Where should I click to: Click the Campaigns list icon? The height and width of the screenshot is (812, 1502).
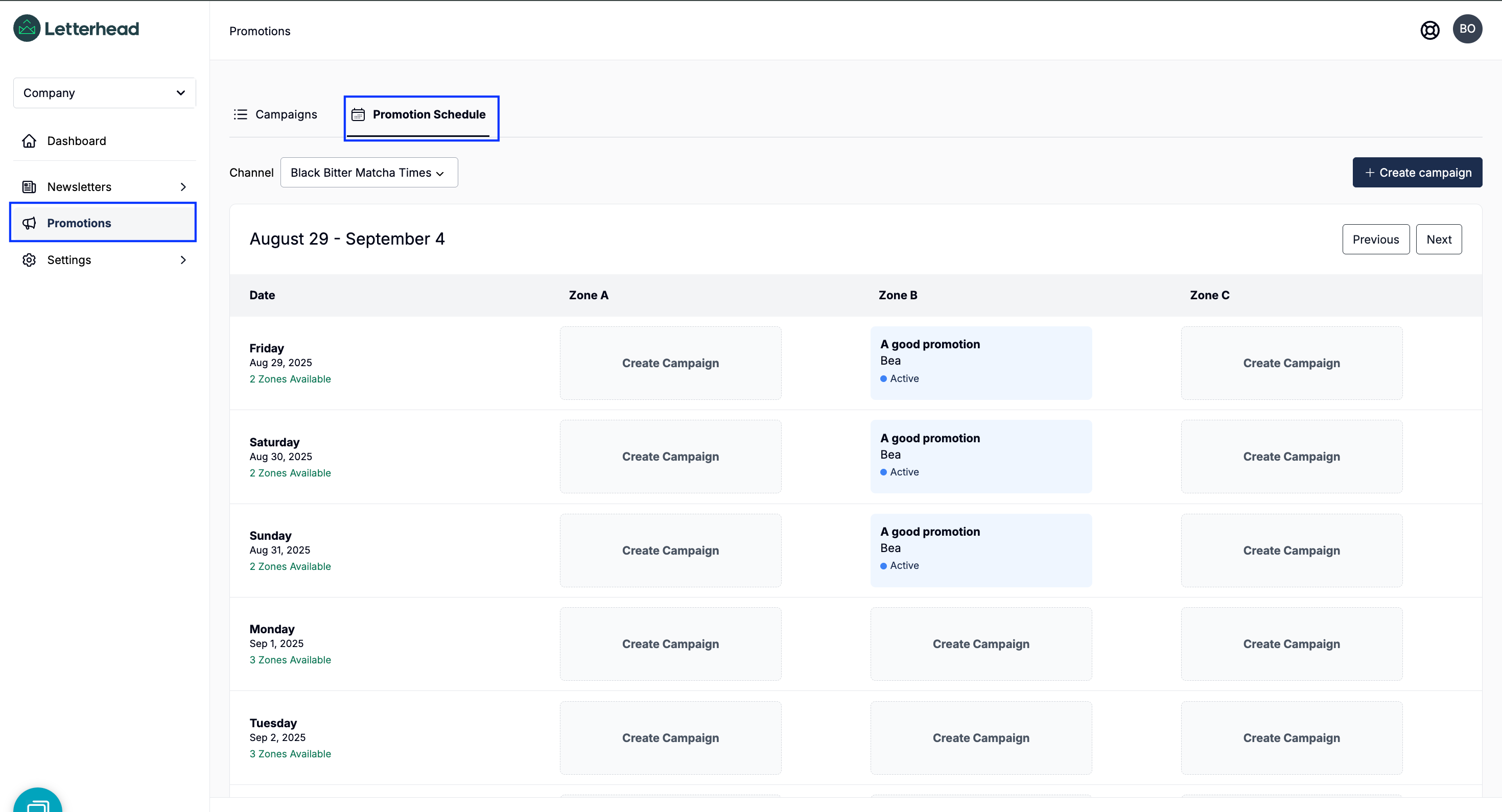click(x=240, y=114)
